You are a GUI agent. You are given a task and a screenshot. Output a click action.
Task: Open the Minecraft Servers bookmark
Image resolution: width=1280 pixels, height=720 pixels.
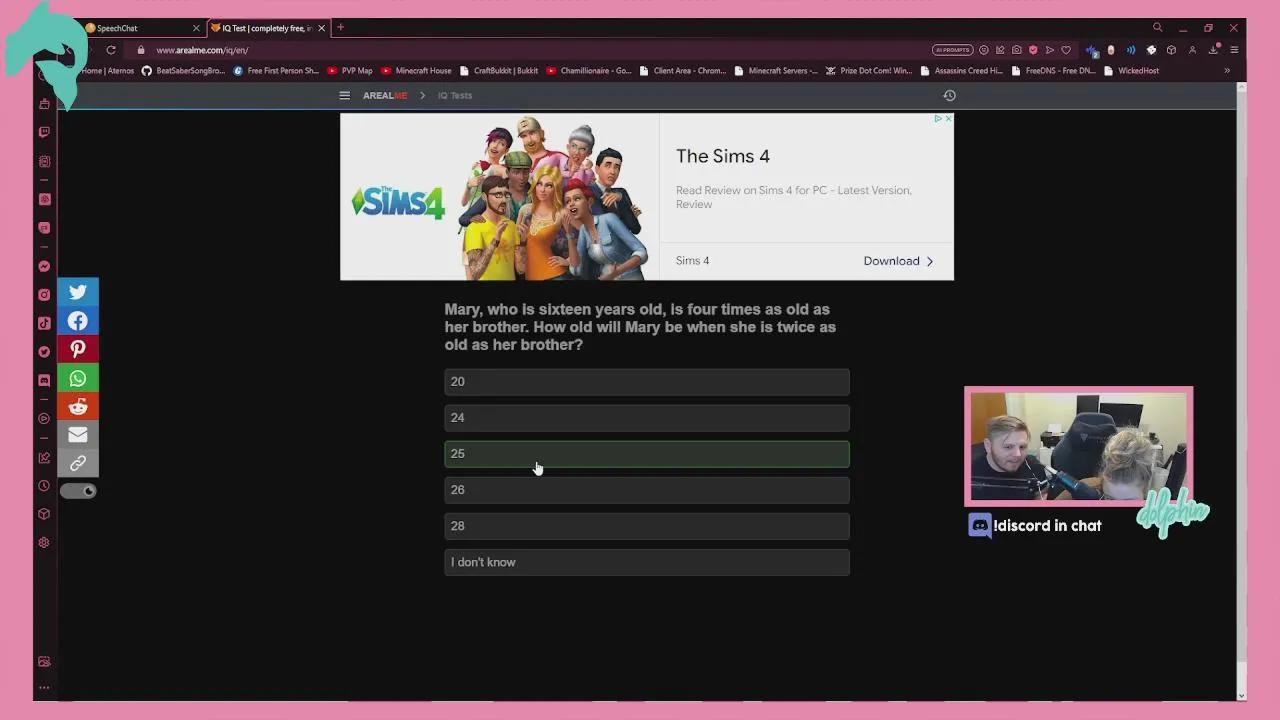coord(776,71)
